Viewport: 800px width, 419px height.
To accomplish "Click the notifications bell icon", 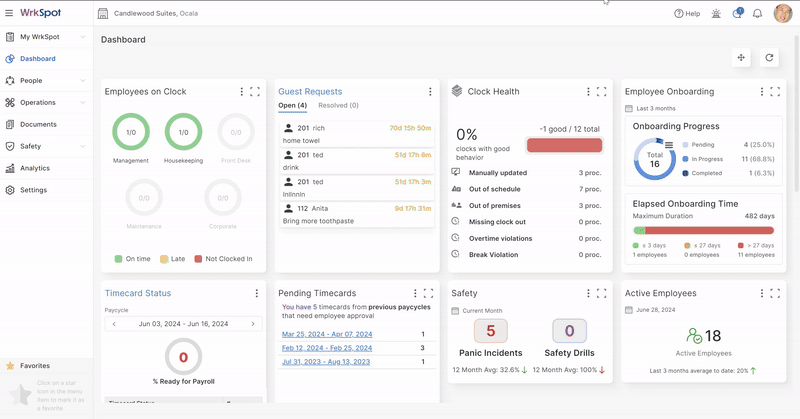I will point(757,14).
